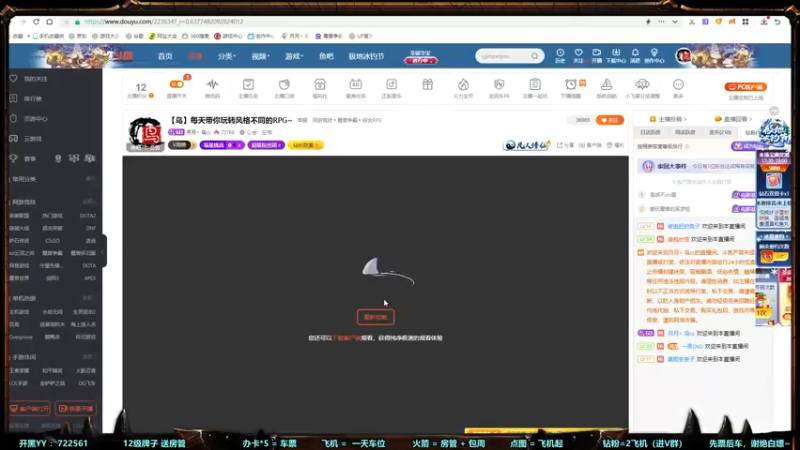Expand the 分类 dropdown in nav bar
This screenshot has width=800, height=450.
click(227, 56)
